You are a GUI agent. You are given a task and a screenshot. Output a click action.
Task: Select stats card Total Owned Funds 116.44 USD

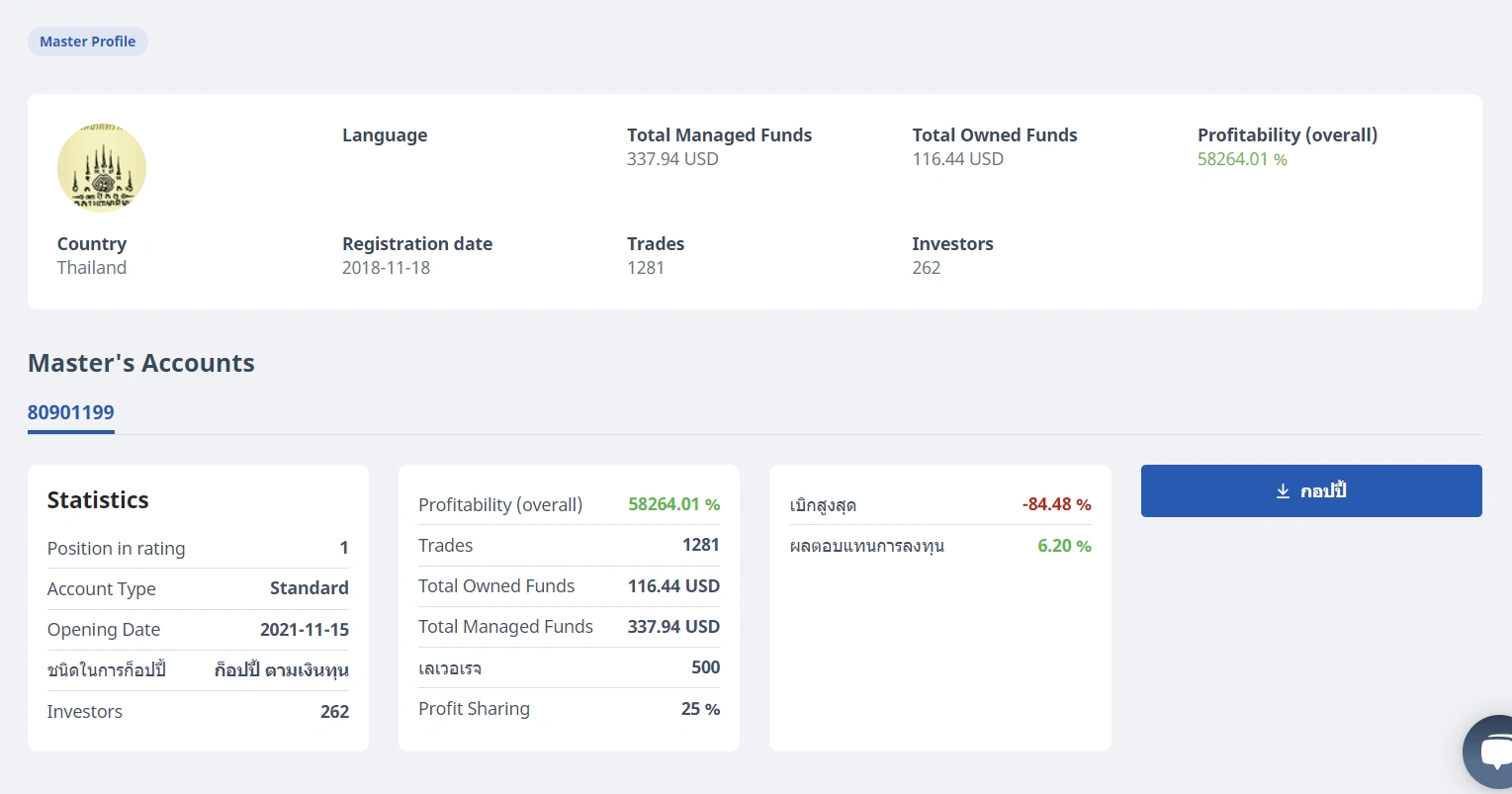tap(673, 586)
